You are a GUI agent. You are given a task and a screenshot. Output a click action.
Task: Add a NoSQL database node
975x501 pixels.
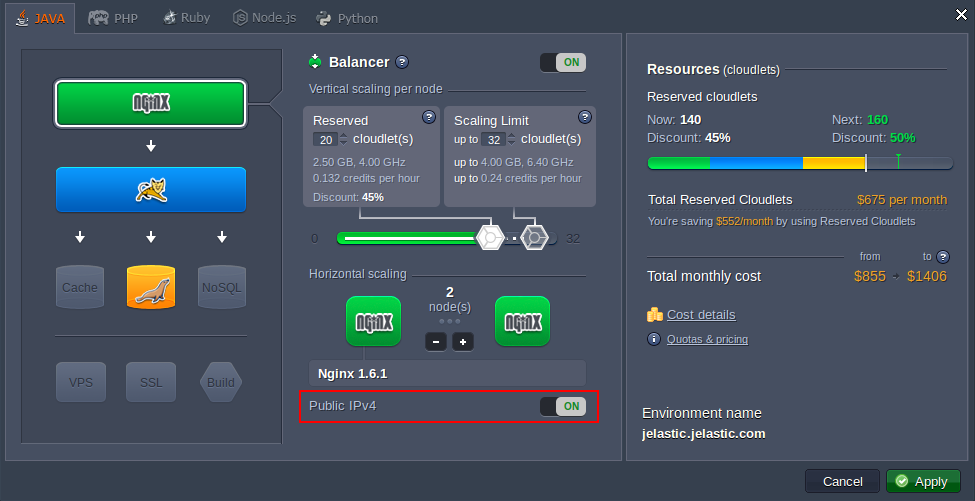[x=221, y=287]
